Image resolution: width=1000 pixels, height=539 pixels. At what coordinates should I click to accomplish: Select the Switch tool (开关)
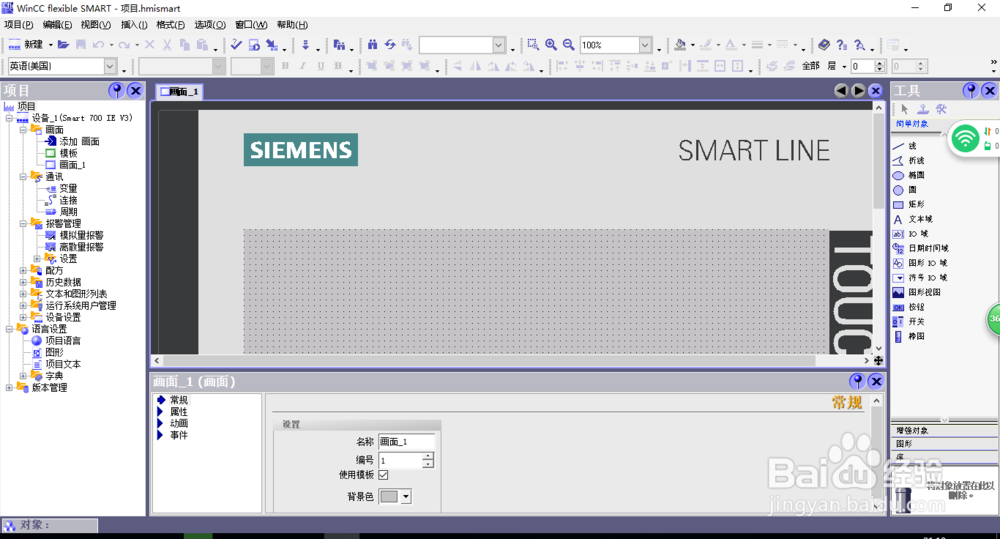(909, 322)
